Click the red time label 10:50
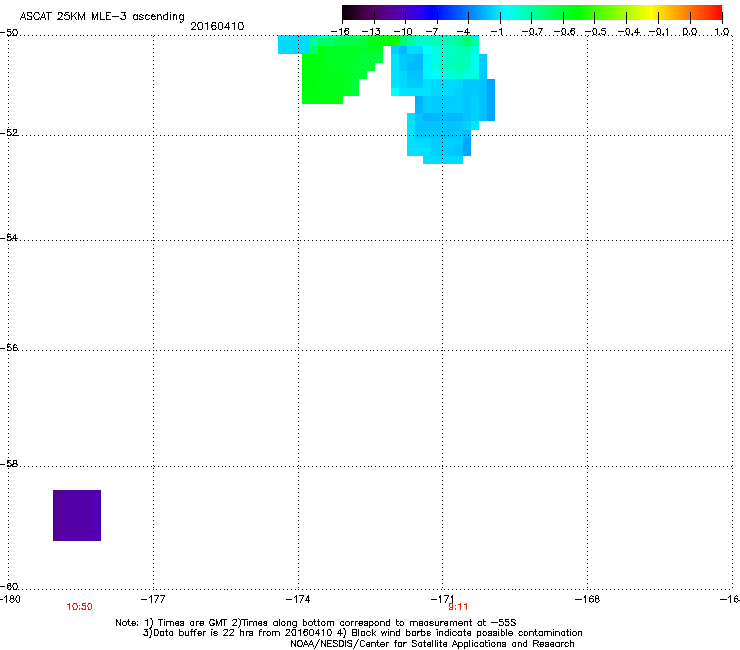The image size is (740, 650). [x=79, y=607]
